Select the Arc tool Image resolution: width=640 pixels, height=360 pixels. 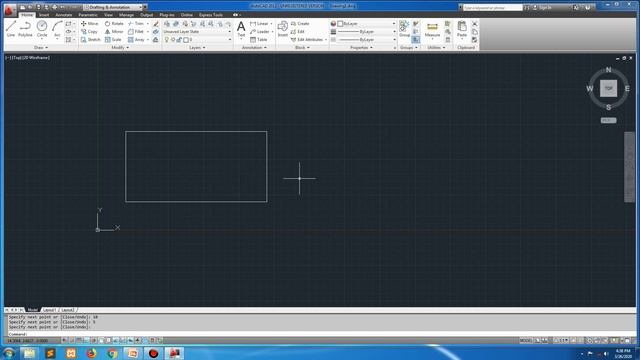click(57, 29)
